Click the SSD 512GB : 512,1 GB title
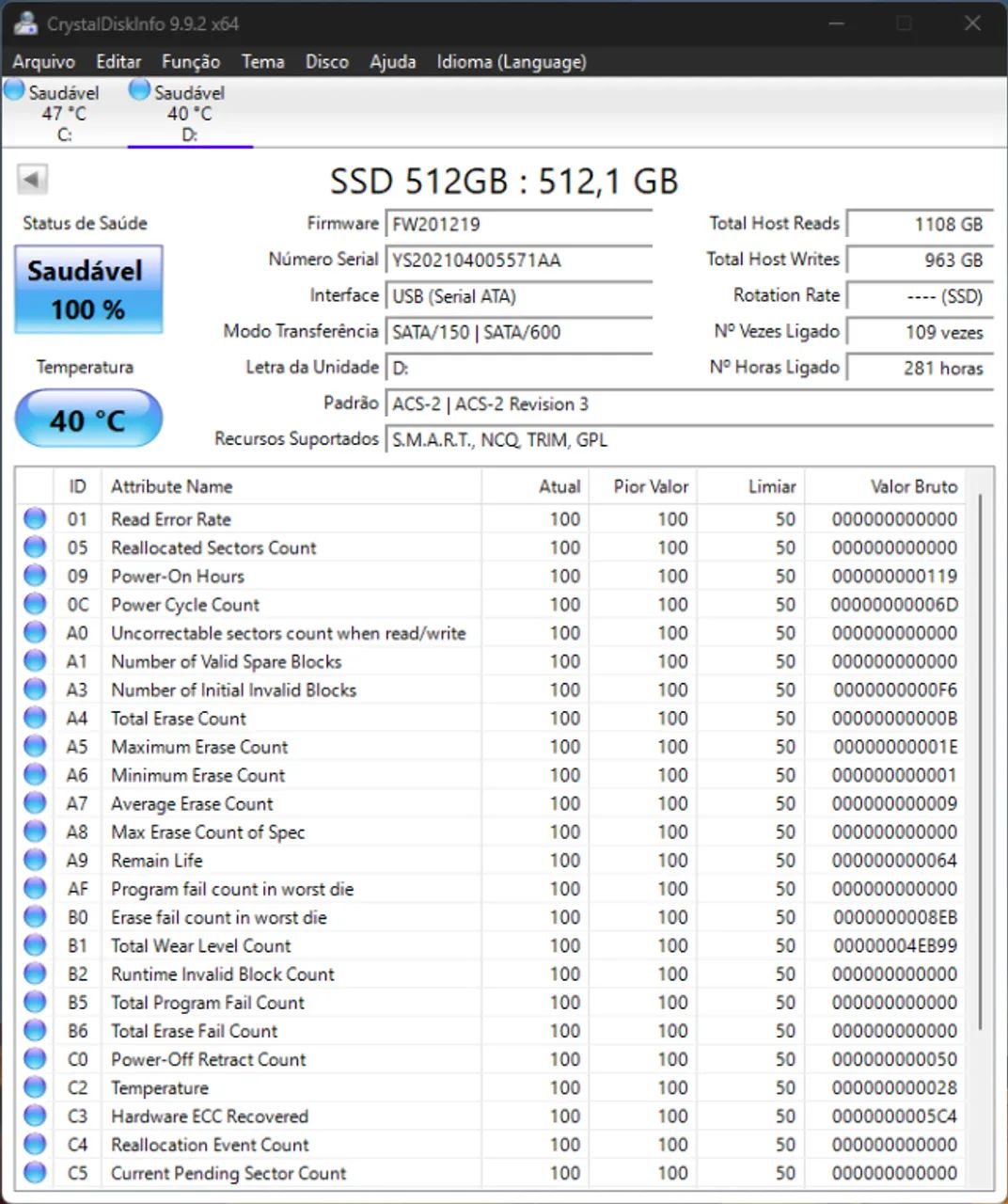Viewport: 1008px width, 1204px height. [x=504, y=181]
